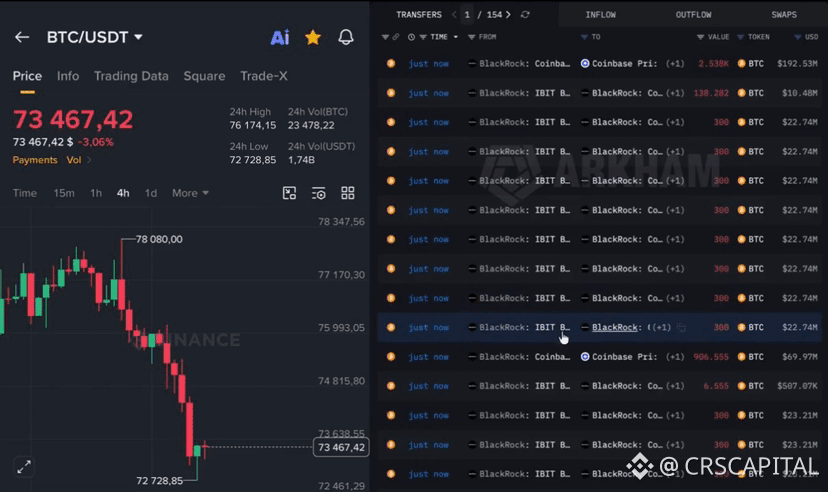Click the chart drawing tools icon
Image resolution: width=828 pixels, height=492 pixels.
click(289, 193)
